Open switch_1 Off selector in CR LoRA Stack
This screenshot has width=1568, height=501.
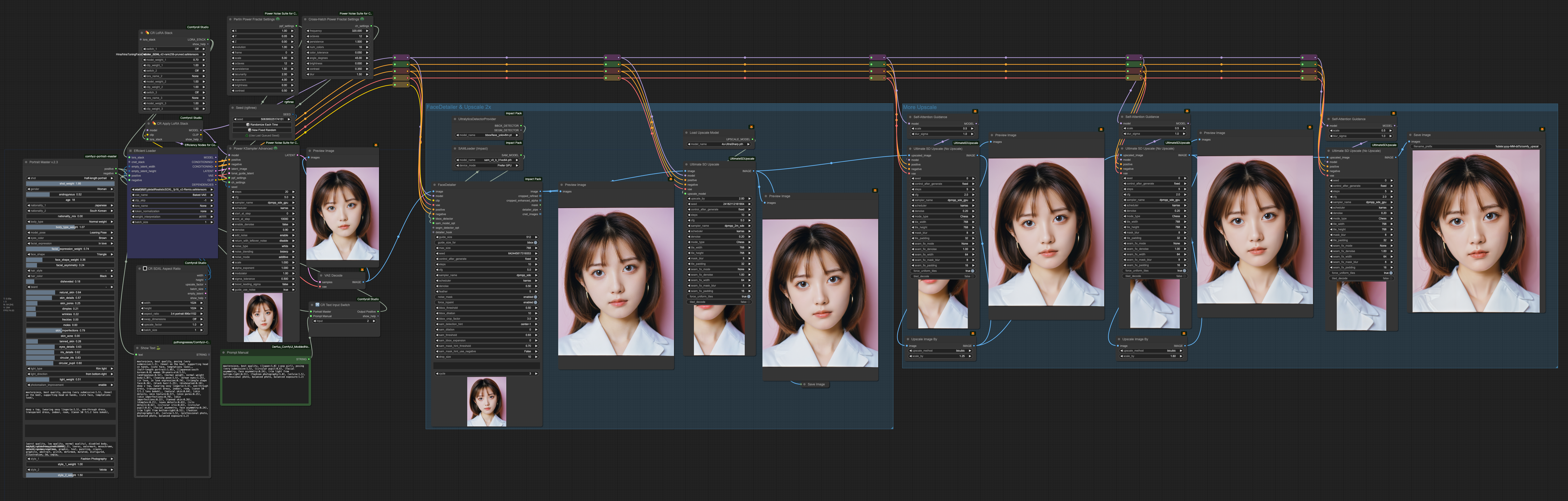point(174,49)
